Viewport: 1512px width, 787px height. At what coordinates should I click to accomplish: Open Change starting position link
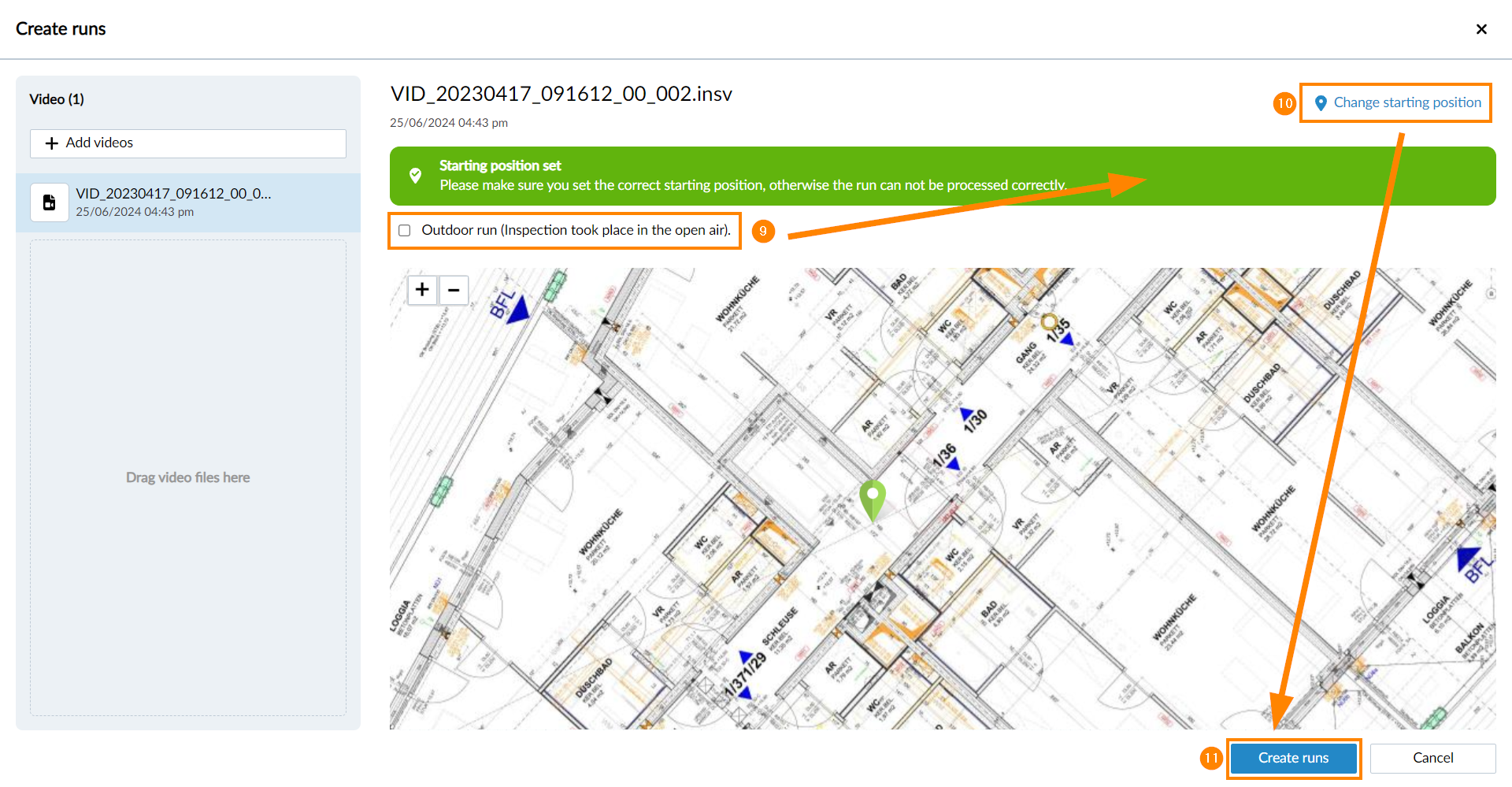point(1395,102)
